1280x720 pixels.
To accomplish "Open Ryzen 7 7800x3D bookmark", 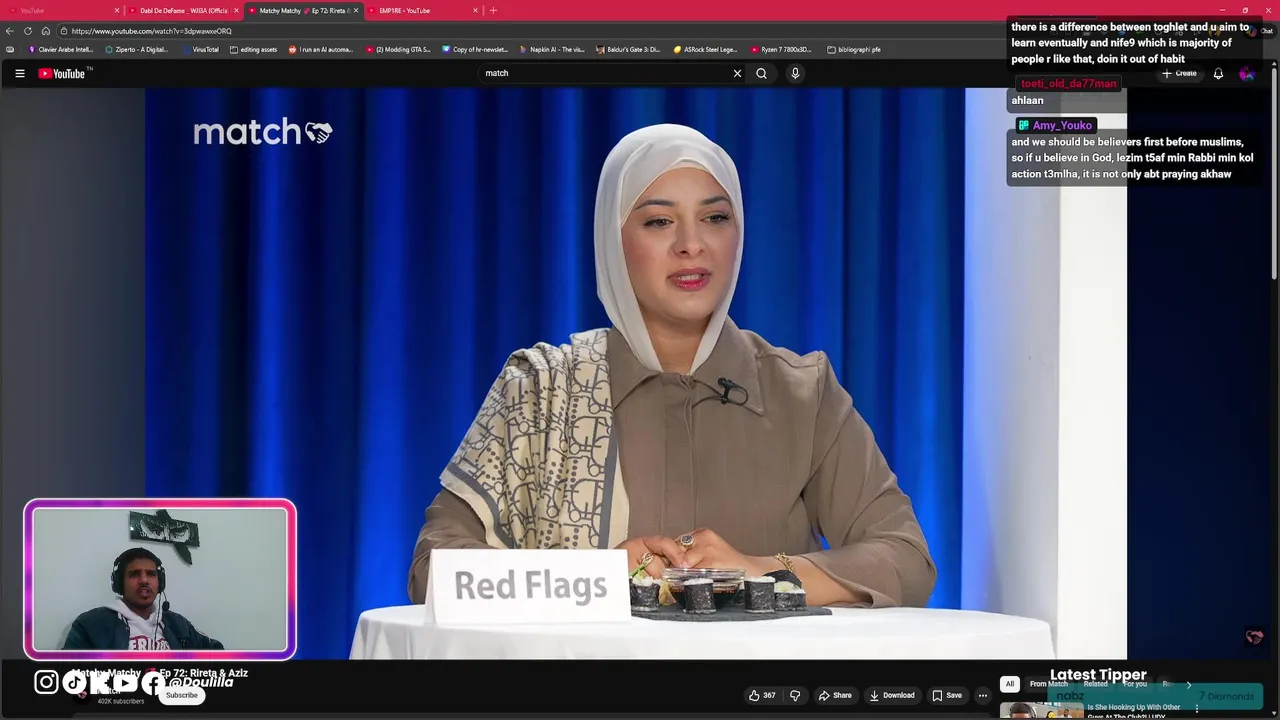I will (x=782, y=49).
